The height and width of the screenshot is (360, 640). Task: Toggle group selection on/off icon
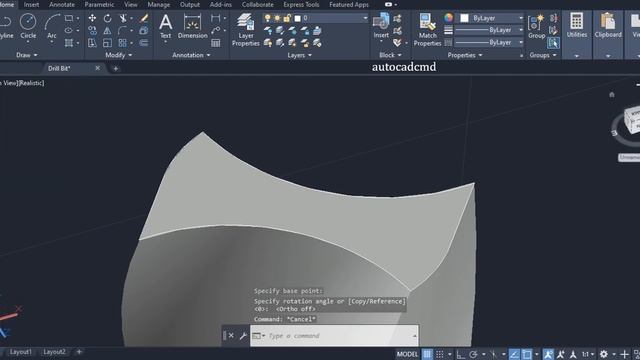tap(553, 42)
